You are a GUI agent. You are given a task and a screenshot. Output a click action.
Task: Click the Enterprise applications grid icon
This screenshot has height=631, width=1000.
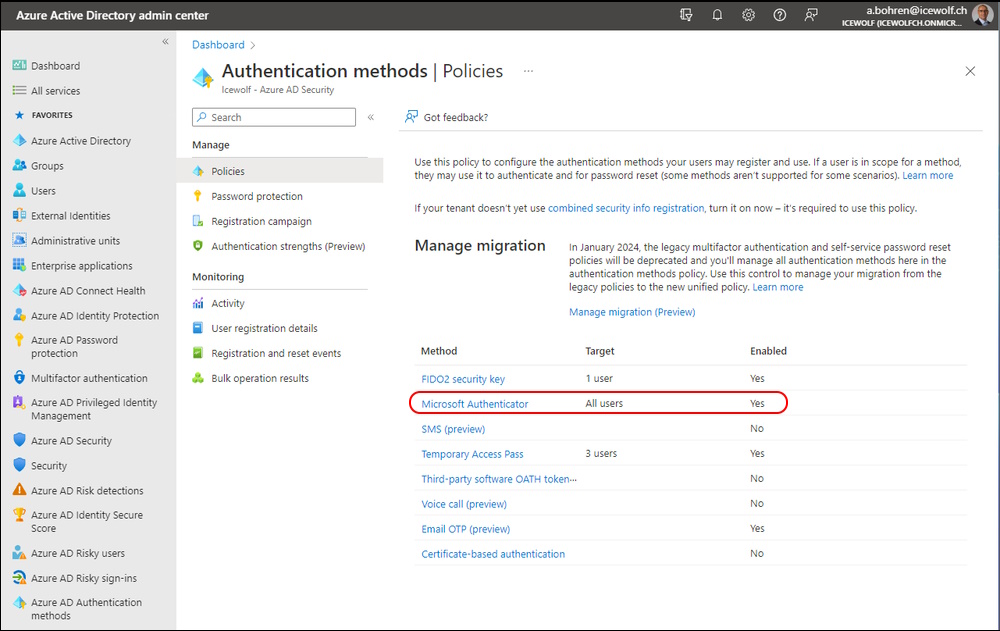19,265
